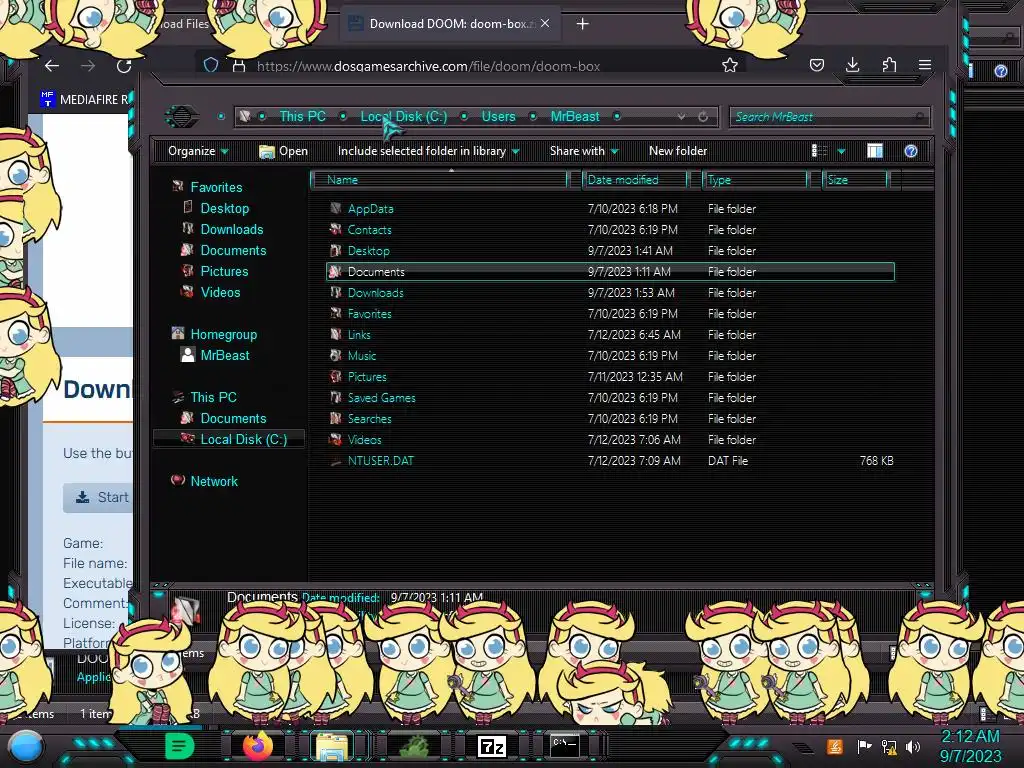Select the Saved Games folder
Viewport: 1024px width, 768px height.
click(x=611, y=398)
